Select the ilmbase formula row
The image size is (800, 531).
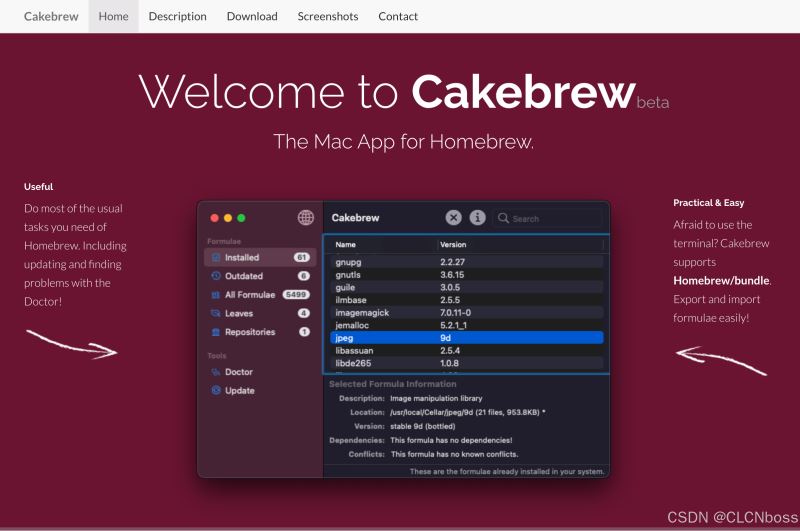pos(467,300)
